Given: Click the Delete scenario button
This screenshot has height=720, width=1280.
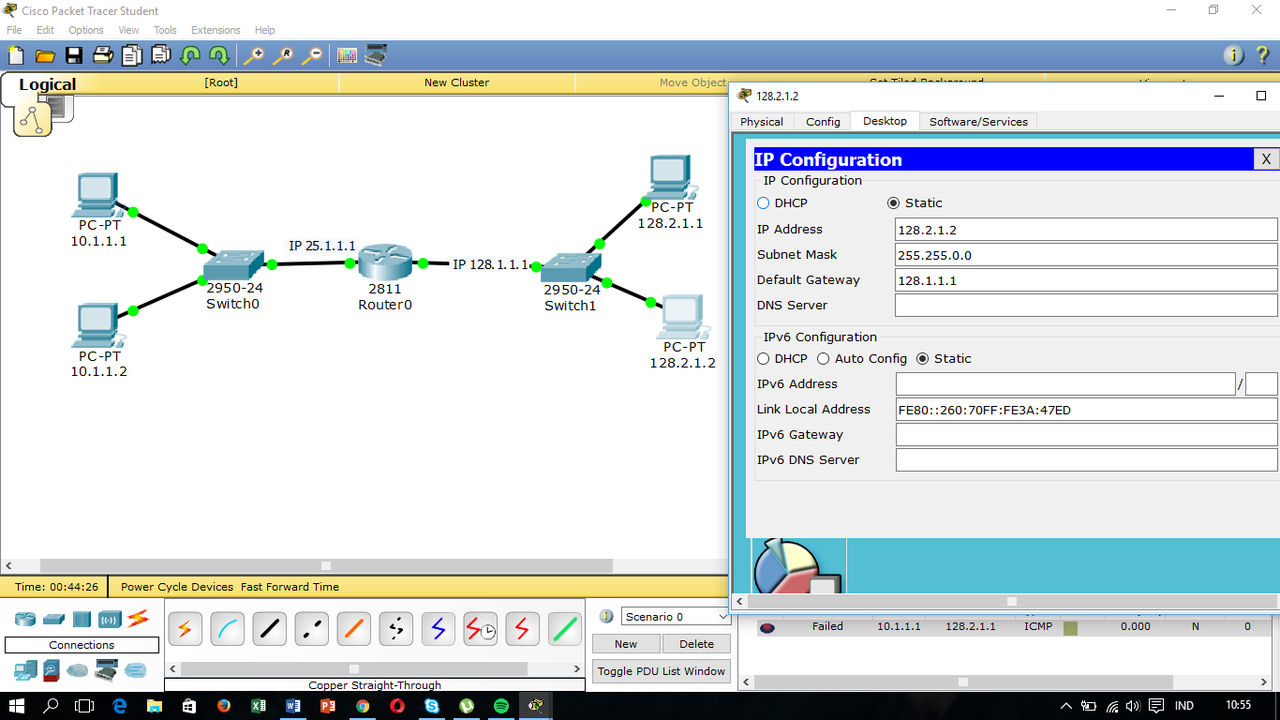Looking at the screenshot, I should point(697,644).
